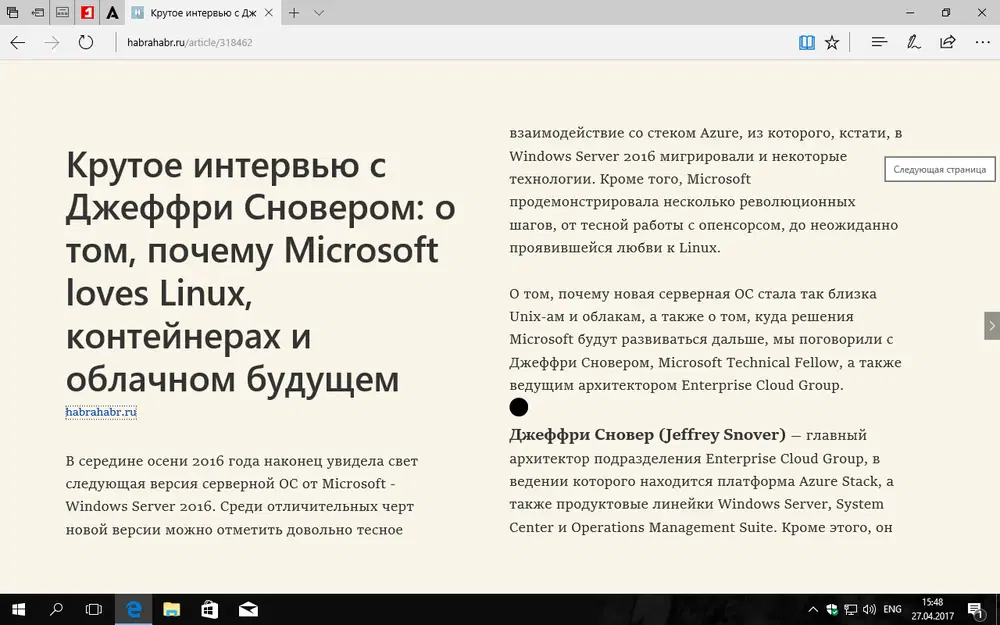Screen dimensions: 1000x625
Task: Refresh the current page
Action: (x=85, y=42)
